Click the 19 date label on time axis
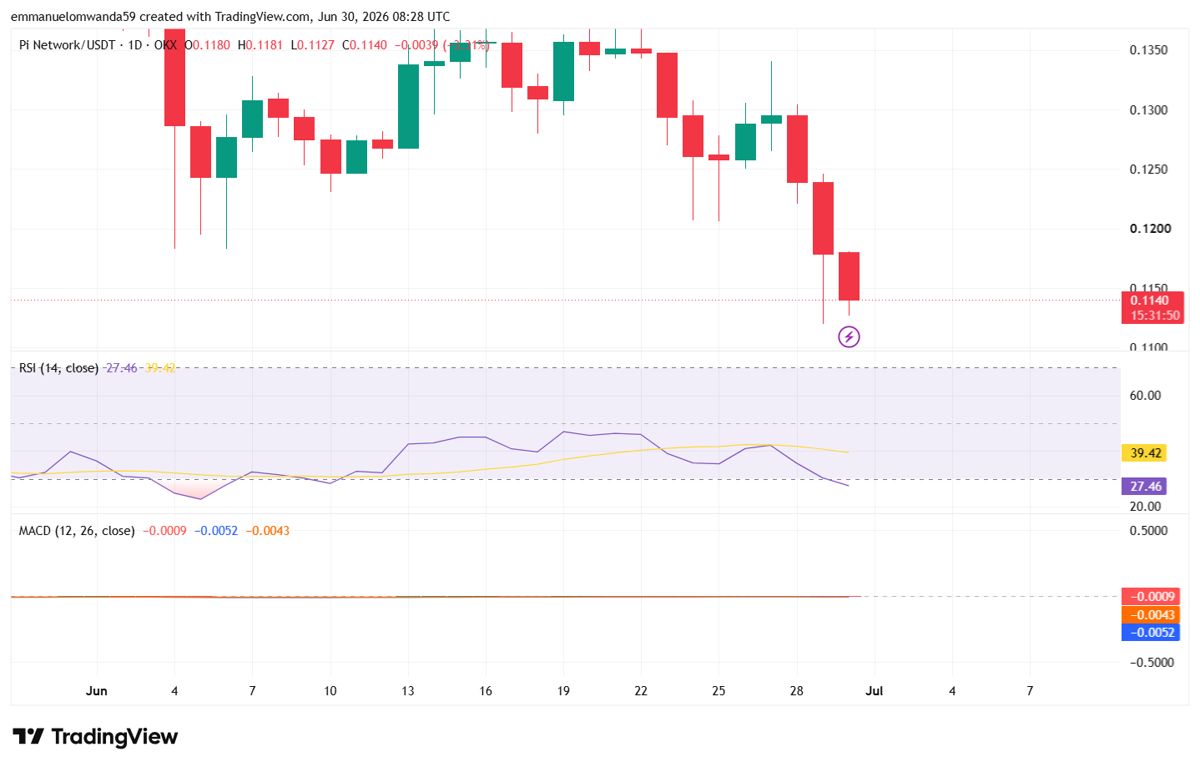 (563, 690)
